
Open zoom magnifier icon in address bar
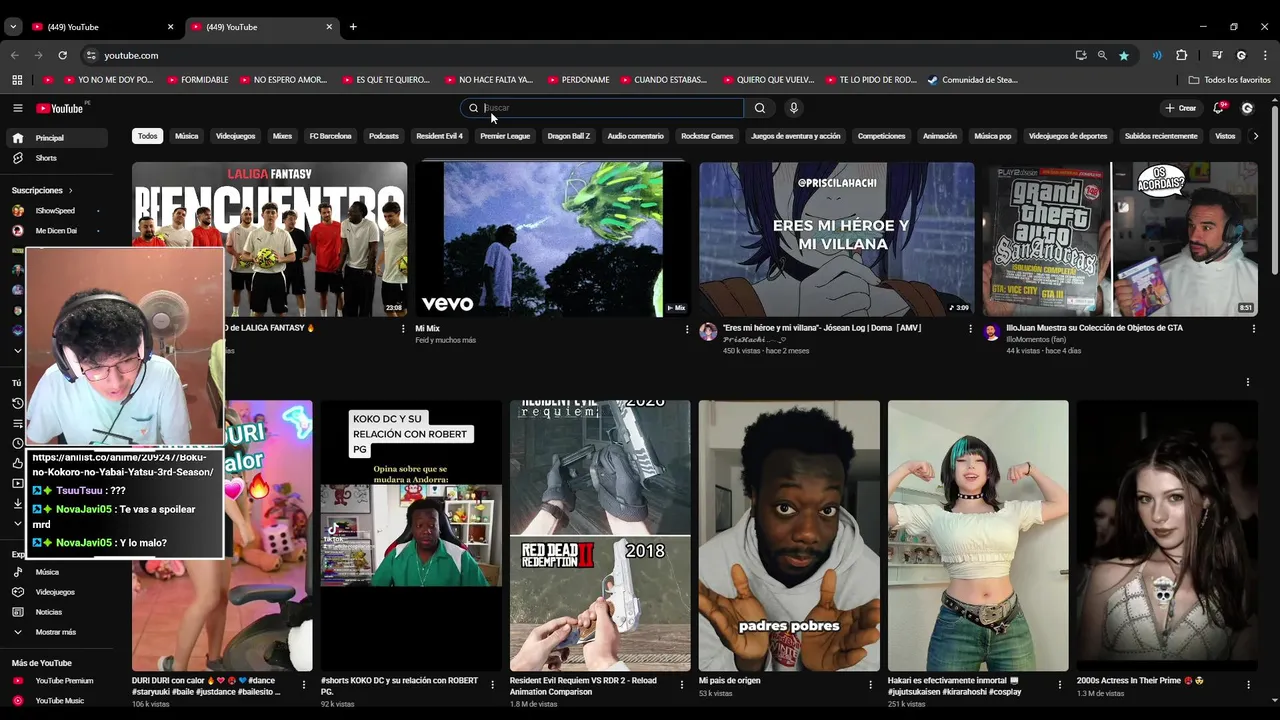[1102, 56]
